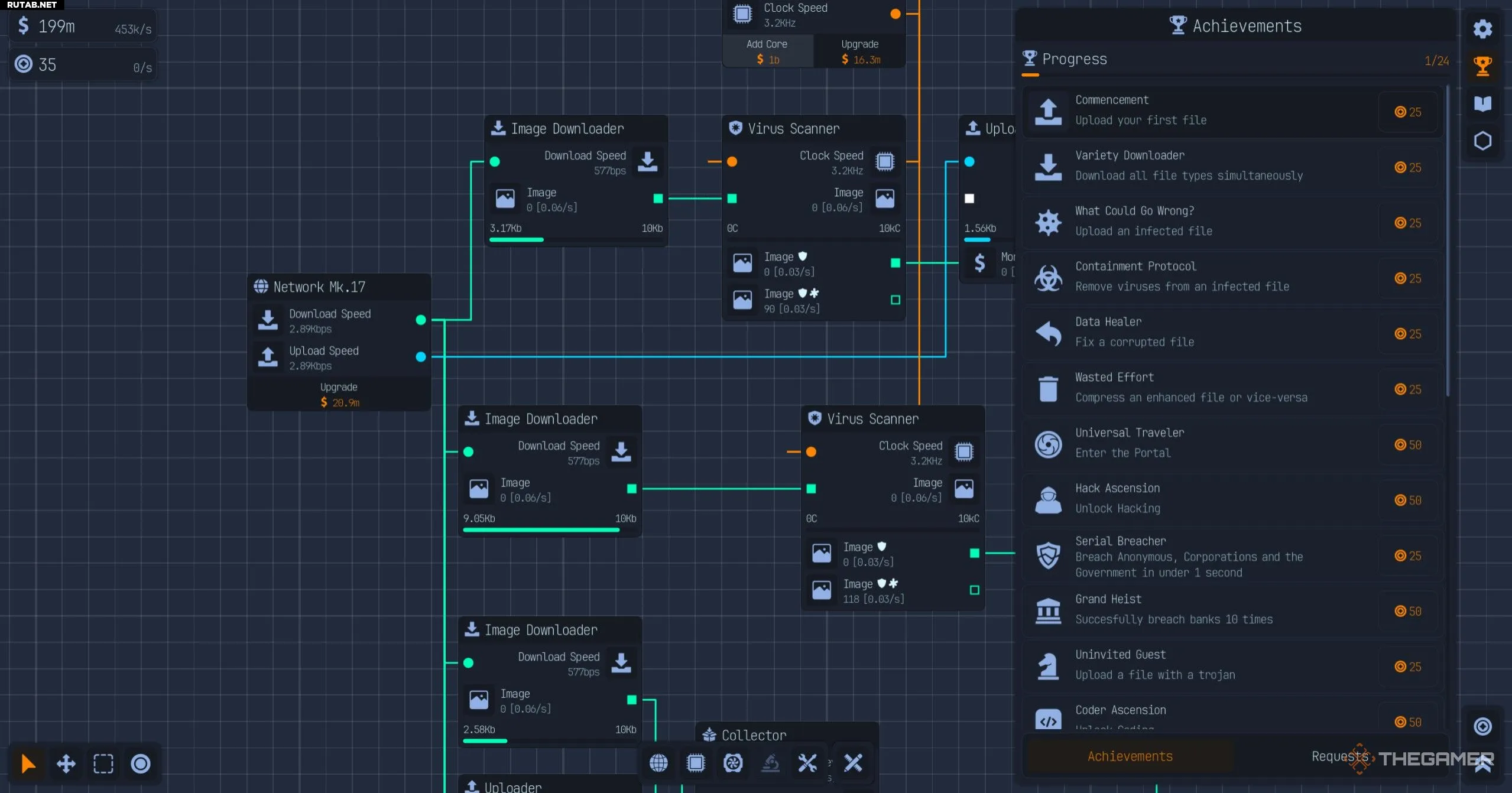Screen dimensions: 1512x793
Task: Click Add Core button for $1b
Action: [x=767, y=51]
